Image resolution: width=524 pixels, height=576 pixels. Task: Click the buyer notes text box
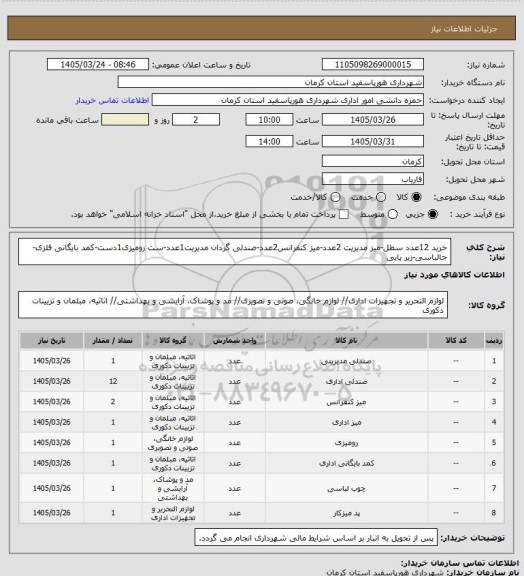point(316,538)
